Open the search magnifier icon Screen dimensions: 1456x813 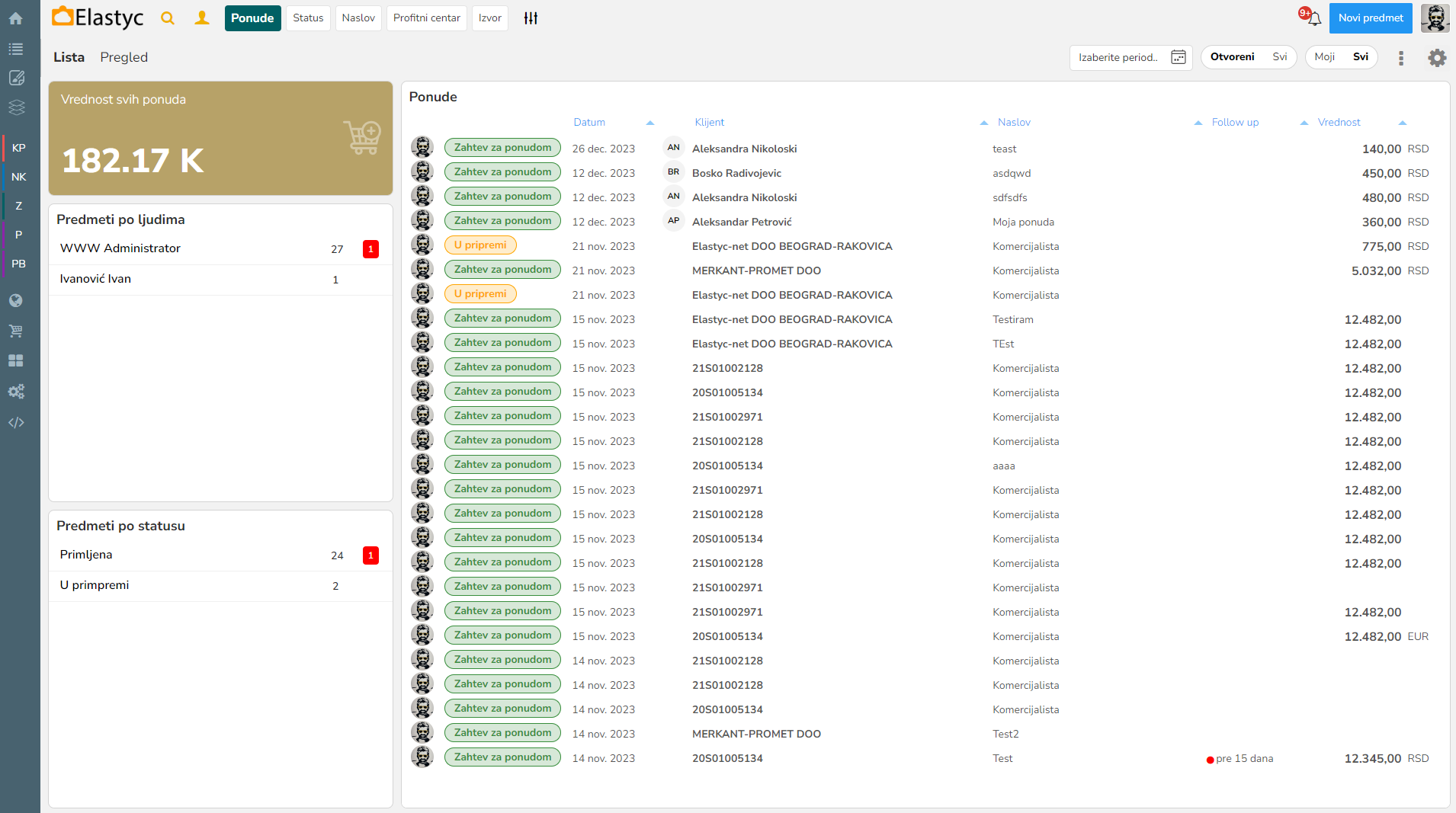168,18
